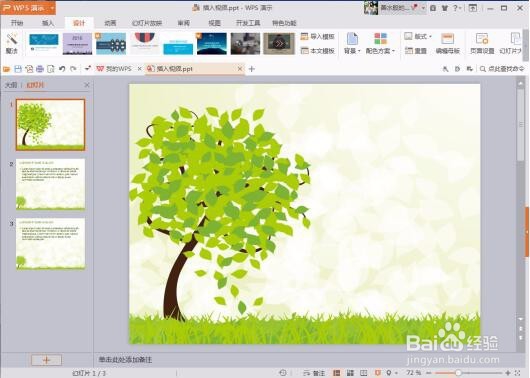Expand the quick access toolbar customize arrow
The width and height of the screenshot is (530, 378).
(88, 69)
